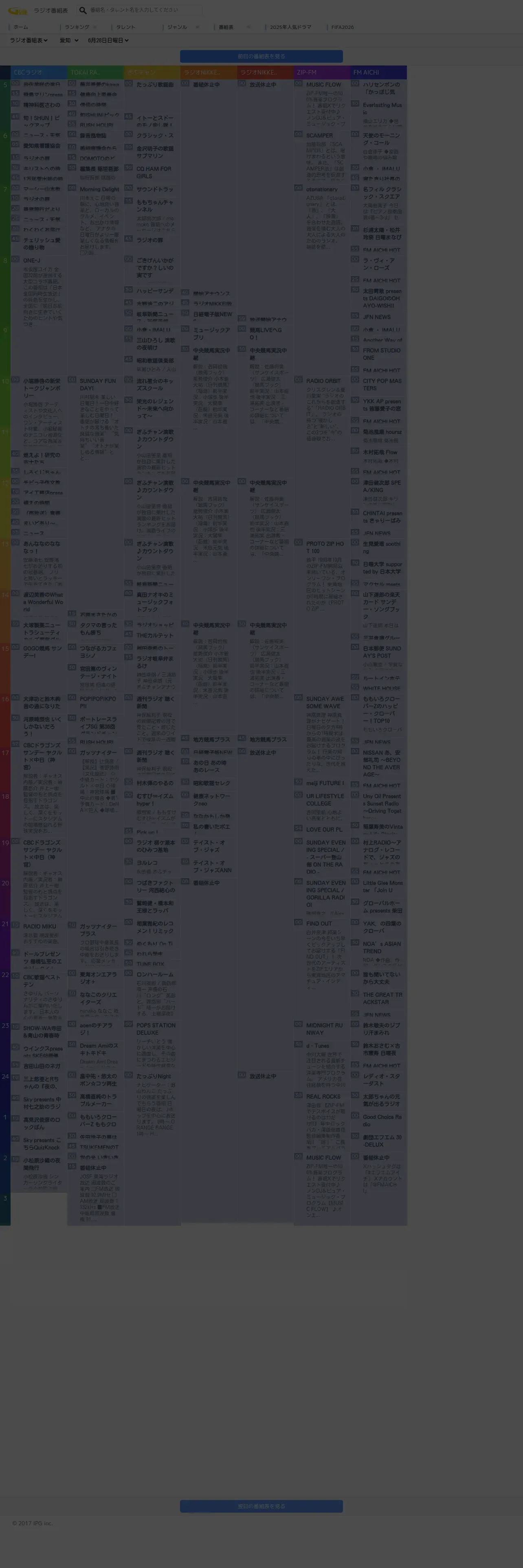Open the ラジオ番組表 guide type dropdown
This screenshot has width=523, height=1568.
click(29, 41)
